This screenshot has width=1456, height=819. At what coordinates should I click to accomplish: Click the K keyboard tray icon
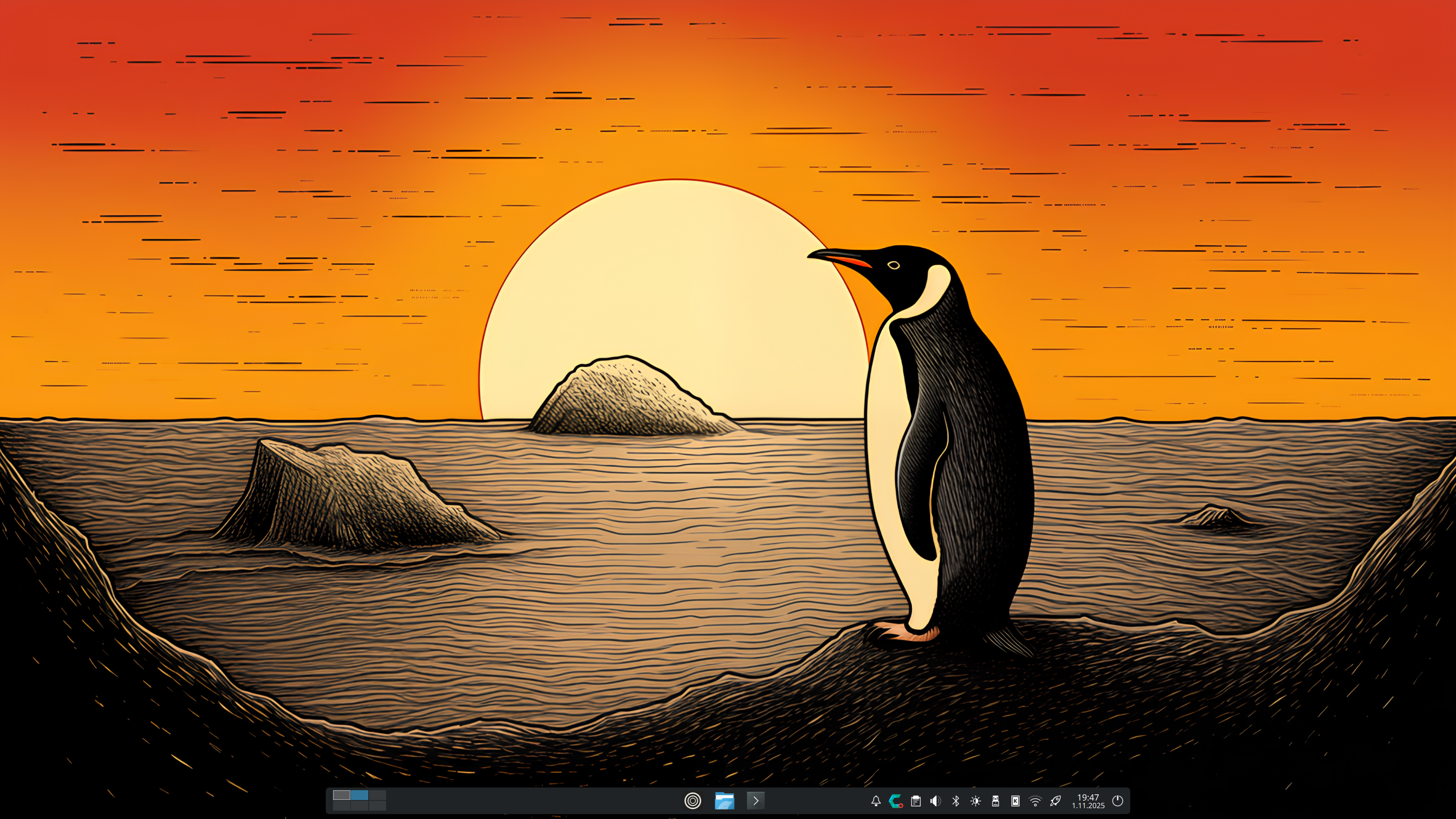1015,801
